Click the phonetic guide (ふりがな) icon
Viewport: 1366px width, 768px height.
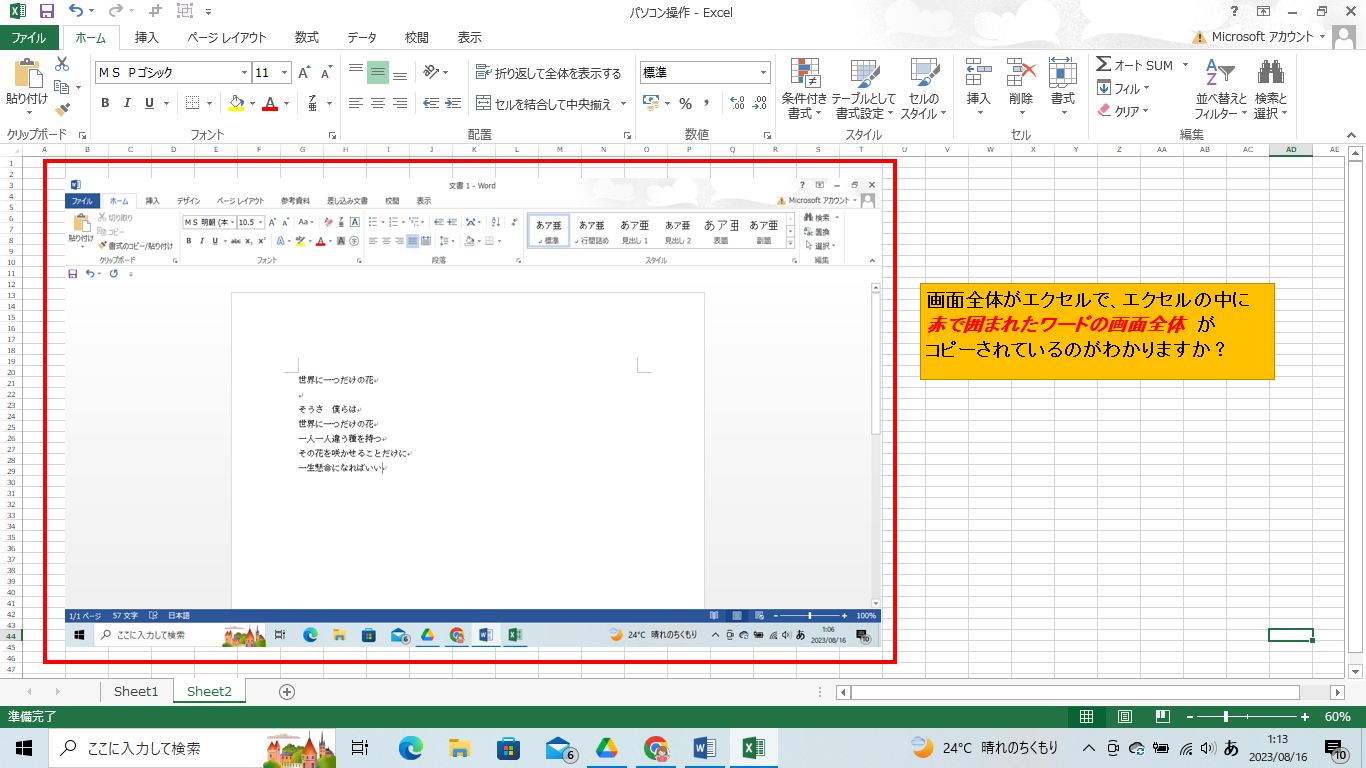(x=313, y=103)
